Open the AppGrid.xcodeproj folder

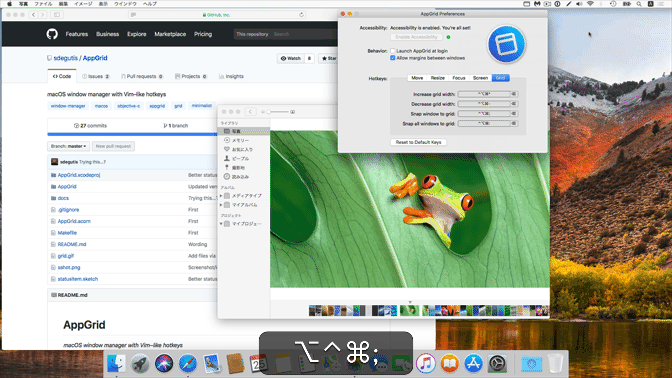[x=79, y=175]
